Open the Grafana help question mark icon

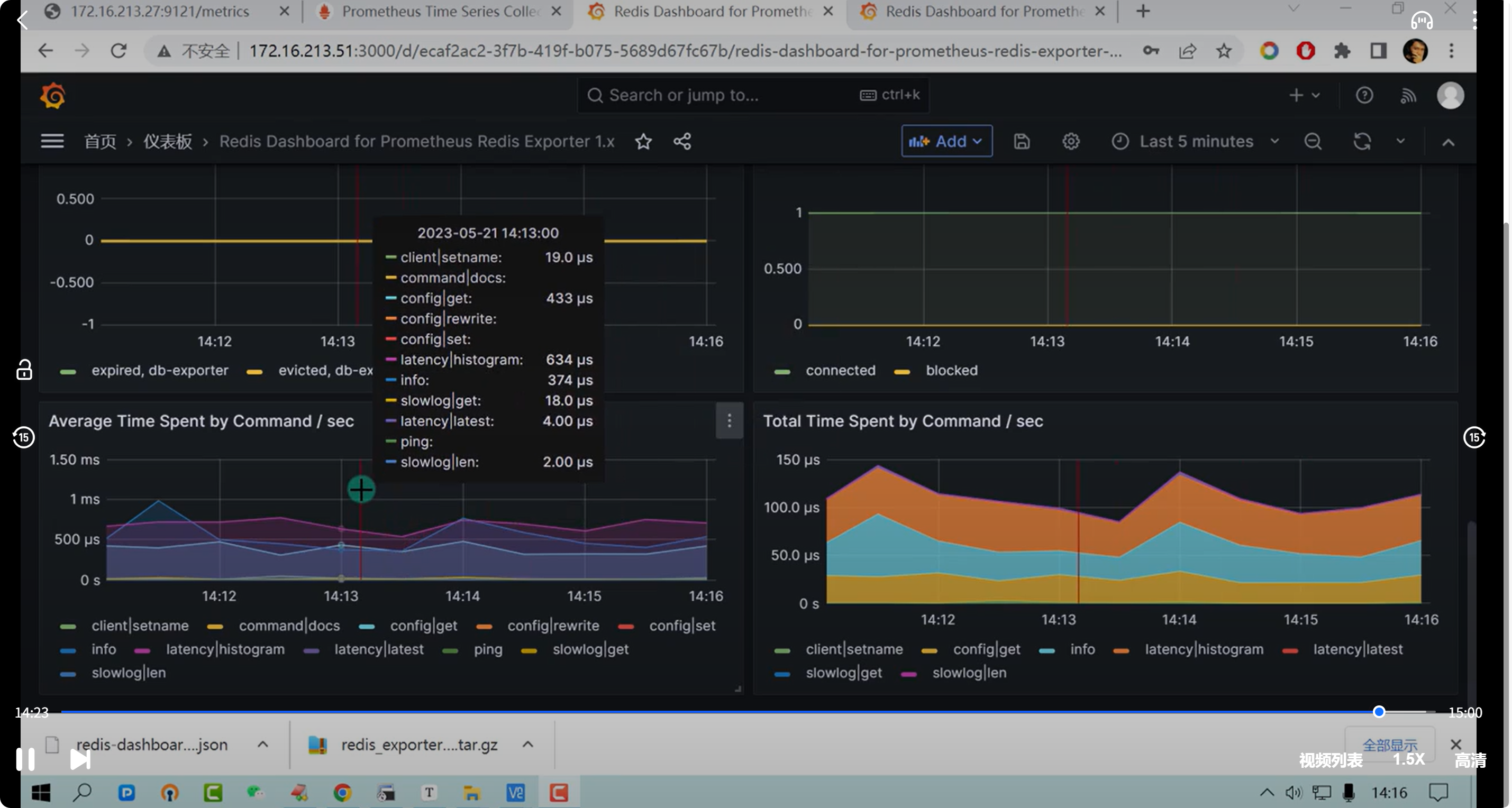pyautogui.click(x=1364, y=95)
